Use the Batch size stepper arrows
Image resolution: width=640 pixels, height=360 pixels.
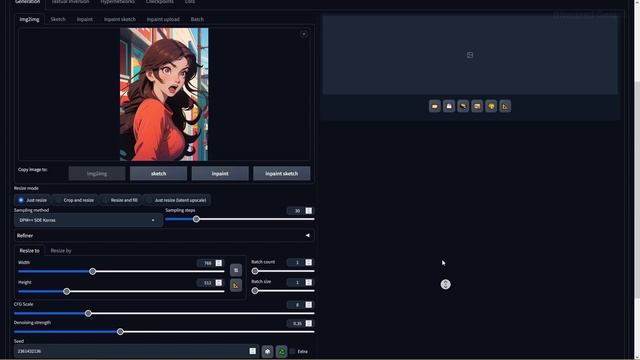point(309,282)
